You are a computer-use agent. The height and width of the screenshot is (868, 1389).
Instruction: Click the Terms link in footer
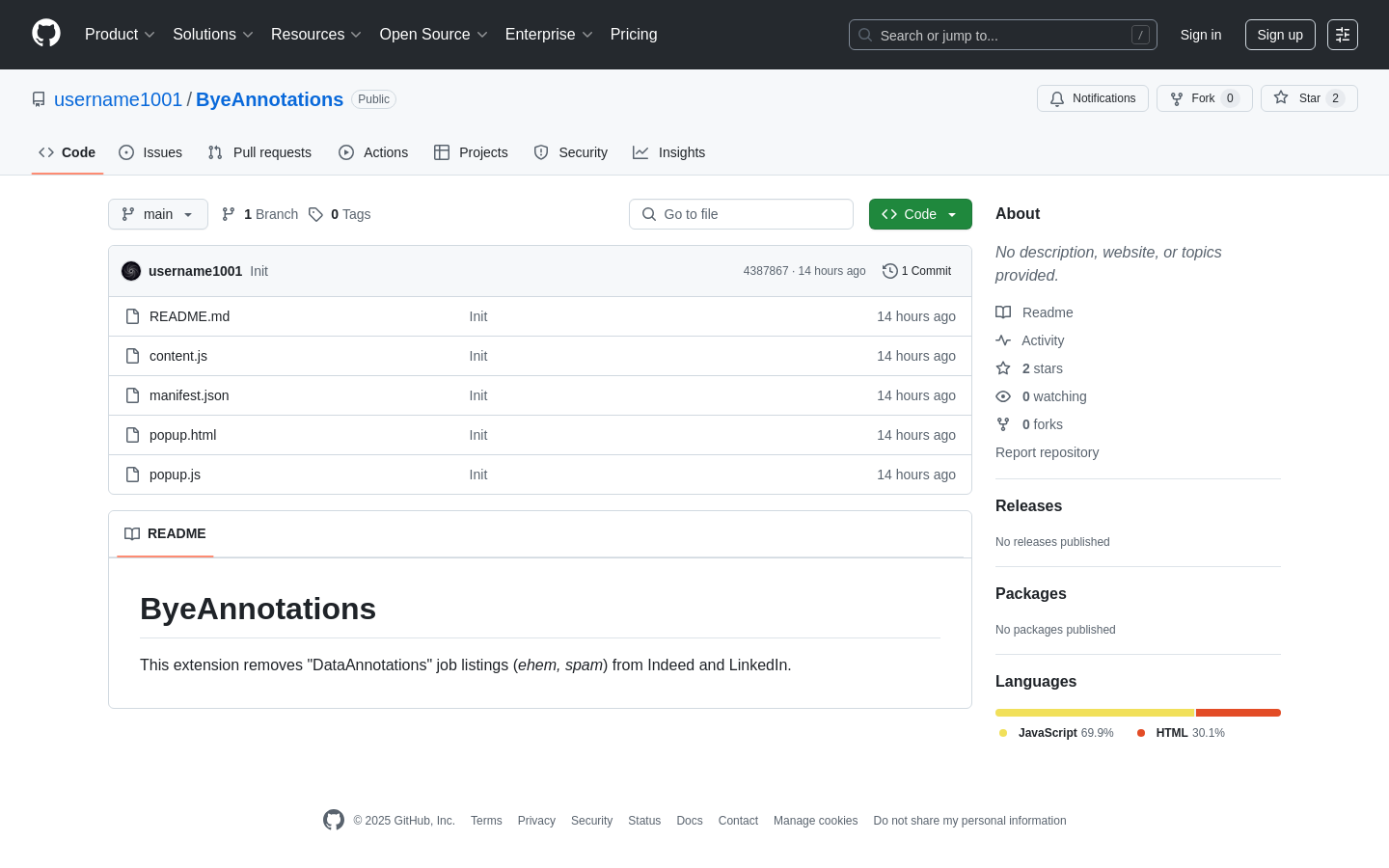(x=486, y=821)
